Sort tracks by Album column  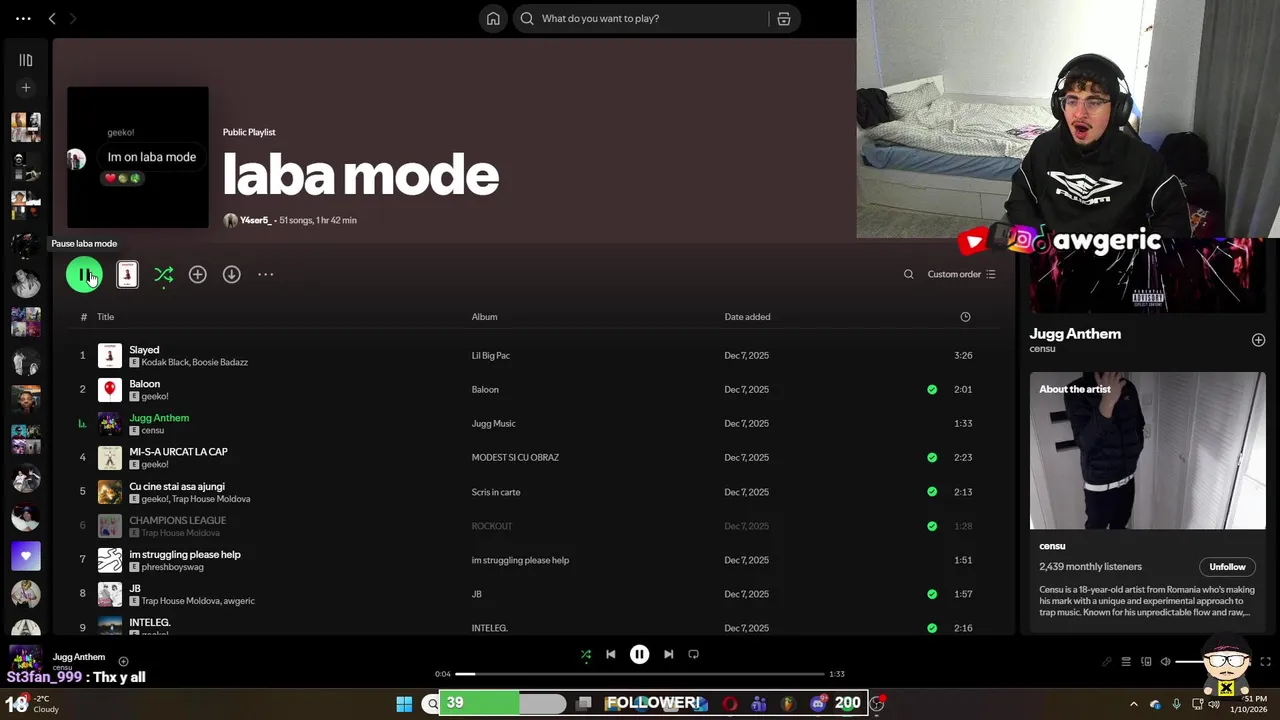pyautogui.click(x=484, y=317)
